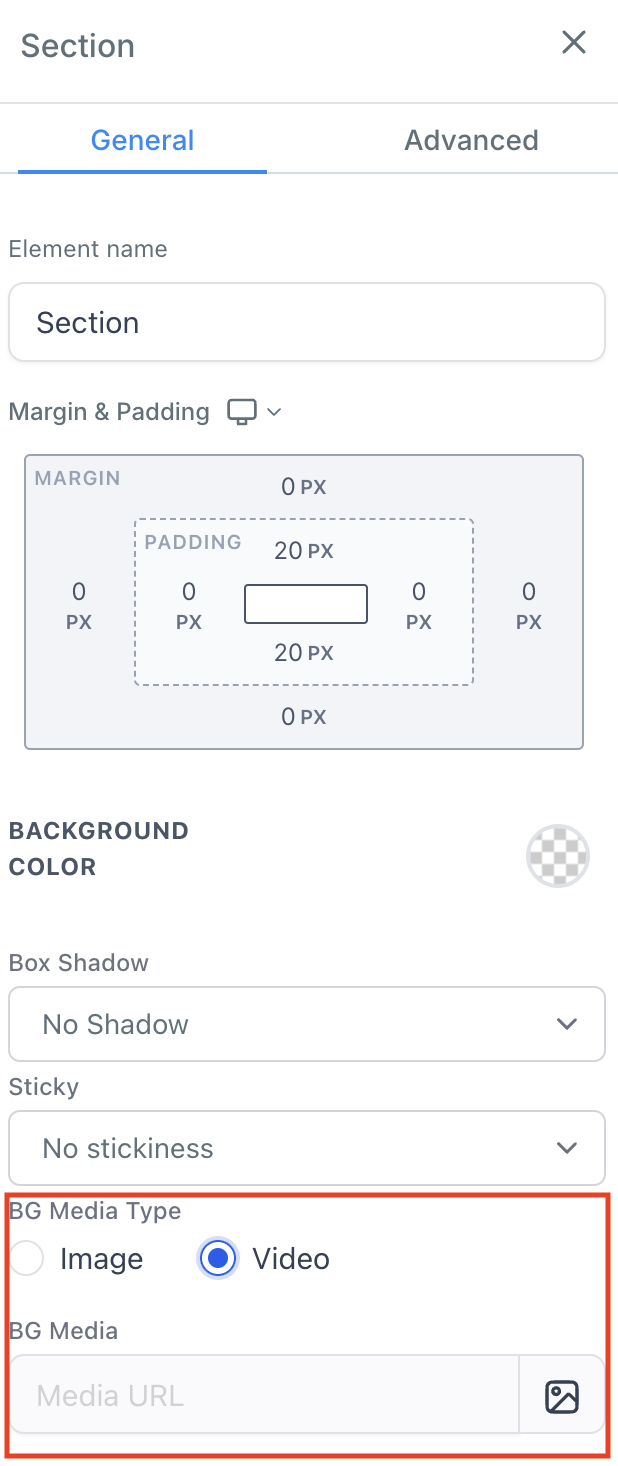The width and height of the screenshot is (618, 1466).
Task: Switch to the General tab
Action: tap(142, 140)
